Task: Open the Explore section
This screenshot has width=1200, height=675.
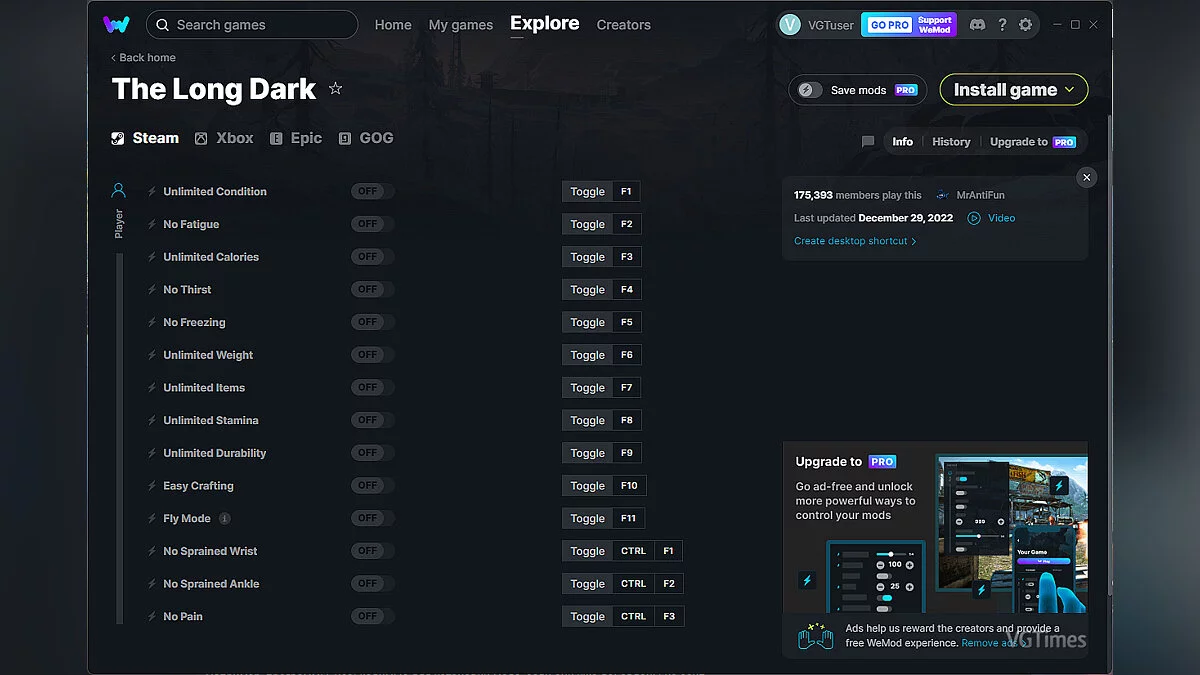Action: (544, 24)
